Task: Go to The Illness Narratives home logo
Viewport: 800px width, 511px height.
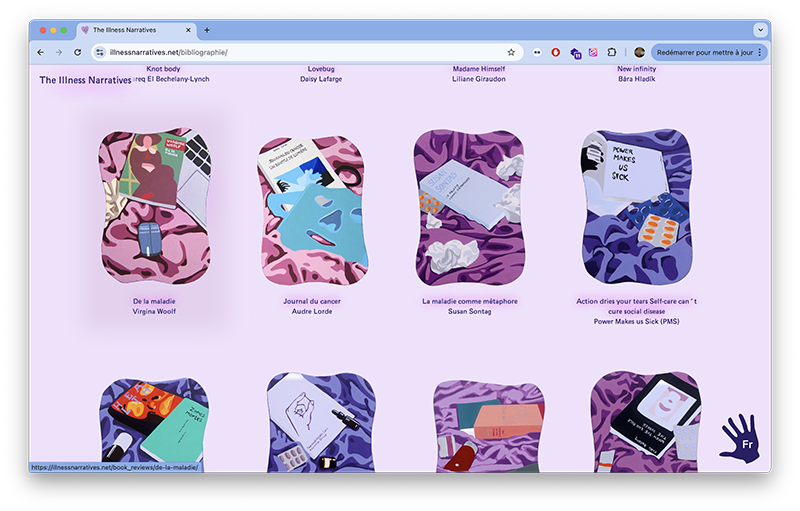Action: click(x=85, y=80)
